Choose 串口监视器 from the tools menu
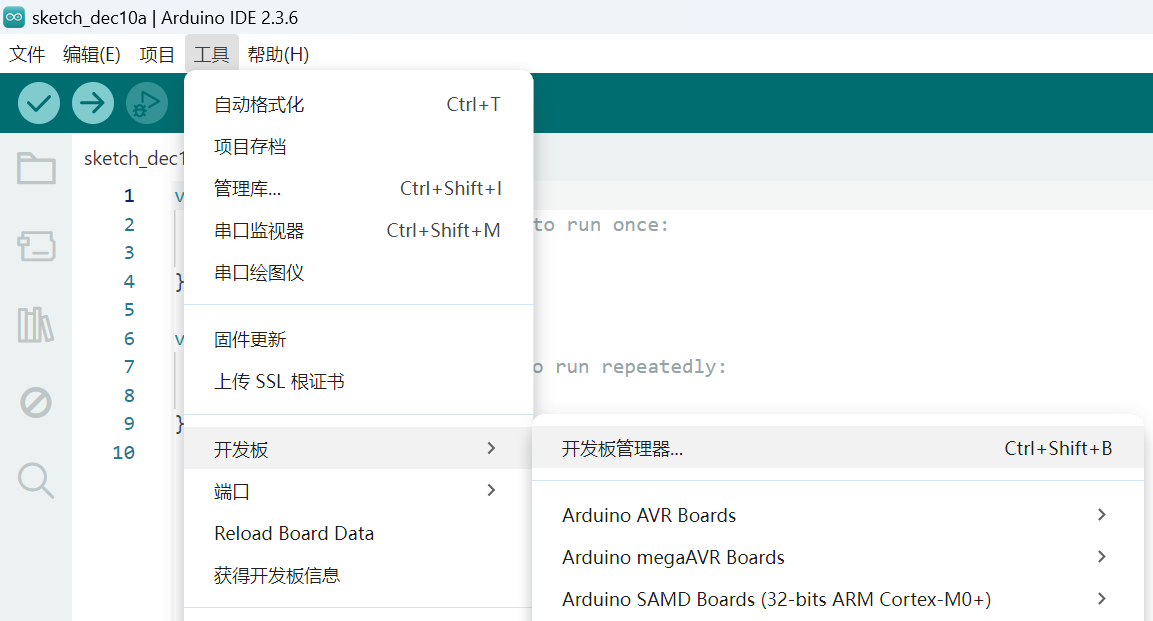 click(259, 231)
